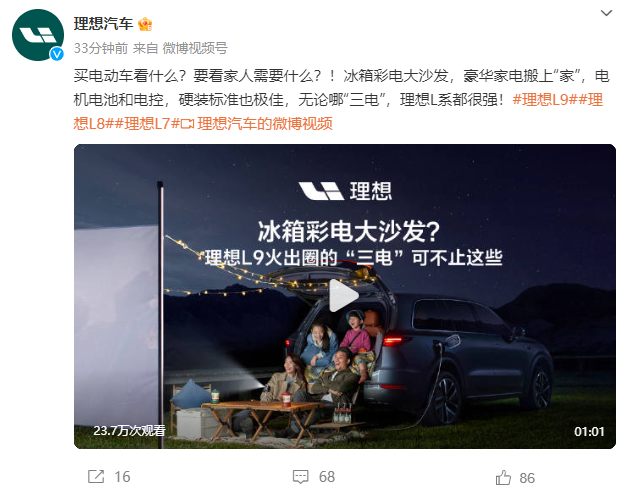622x494 pixels.
Task: Open the 理想汽车 profile avatar
Action: (x=38, y=35)
